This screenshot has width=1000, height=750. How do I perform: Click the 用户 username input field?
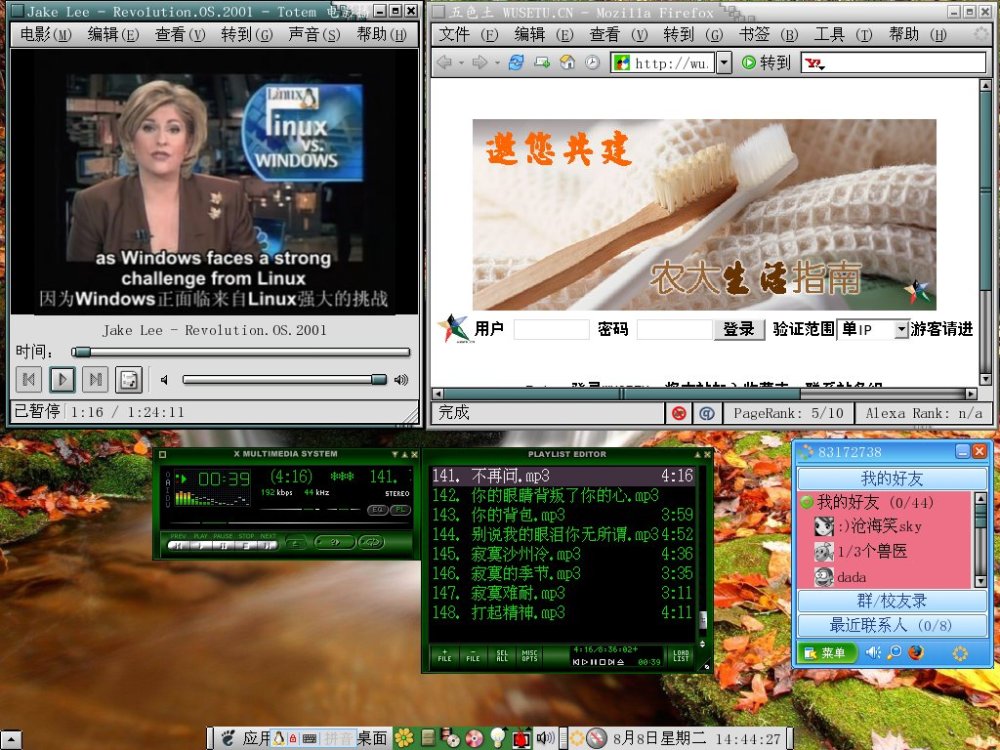[x=551, y=329]
